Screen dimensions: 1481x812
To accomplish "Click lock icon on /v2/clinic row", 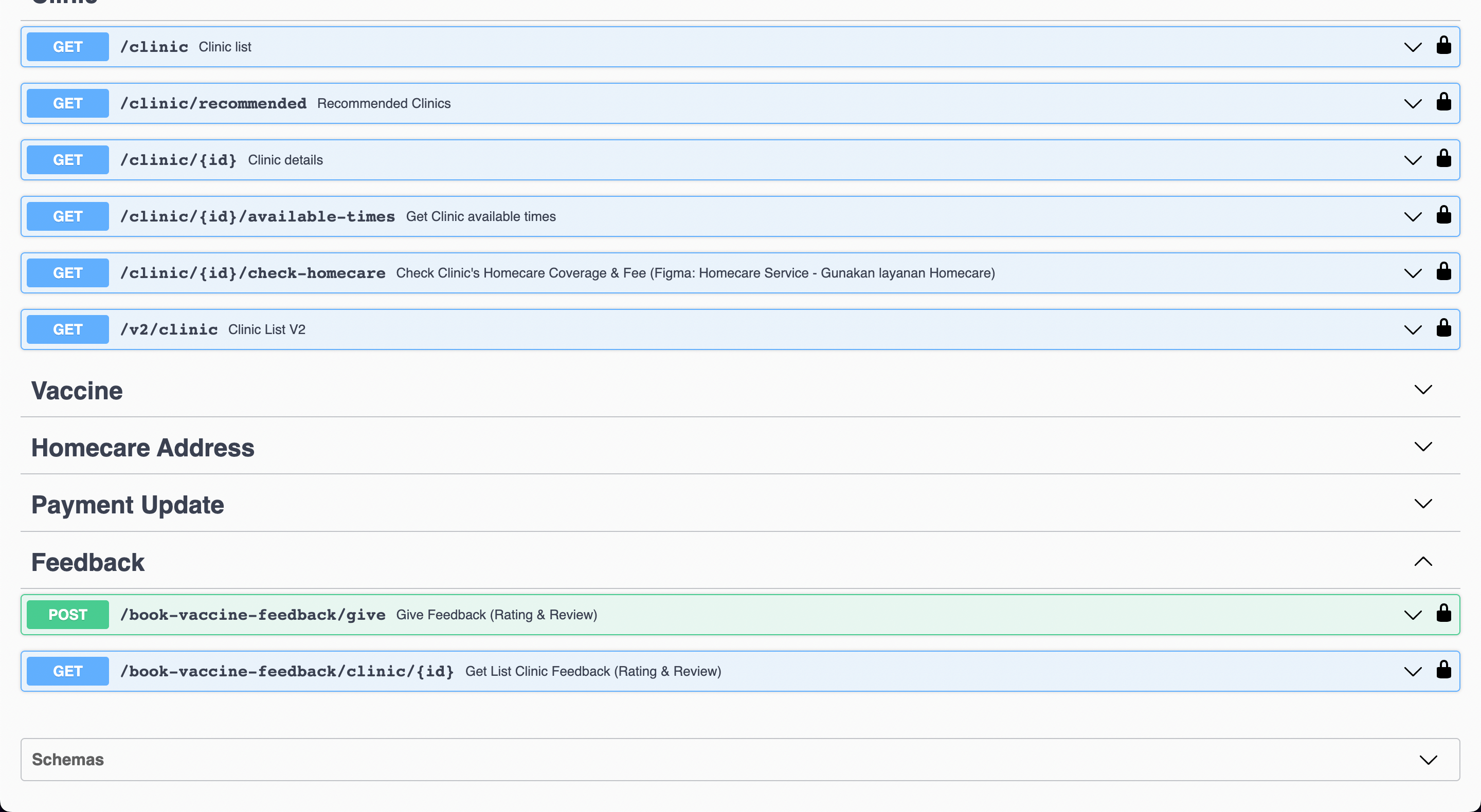I will pos(1443,328).
